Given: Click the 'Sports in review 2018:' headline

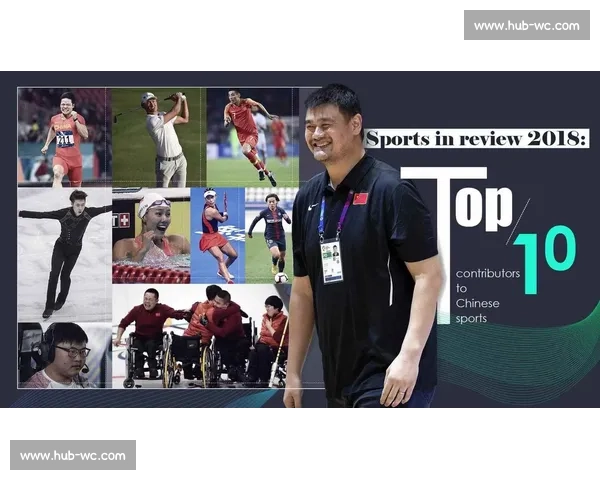Looking at the screenshot, I should click(476, 138).
